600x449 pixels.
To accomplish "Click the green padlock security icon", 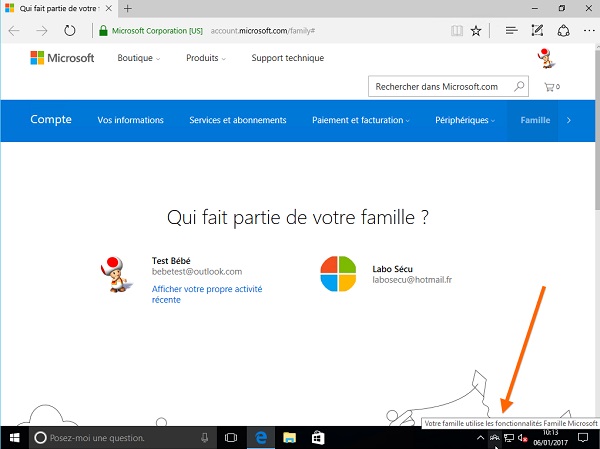I will [x=103, y=31].
